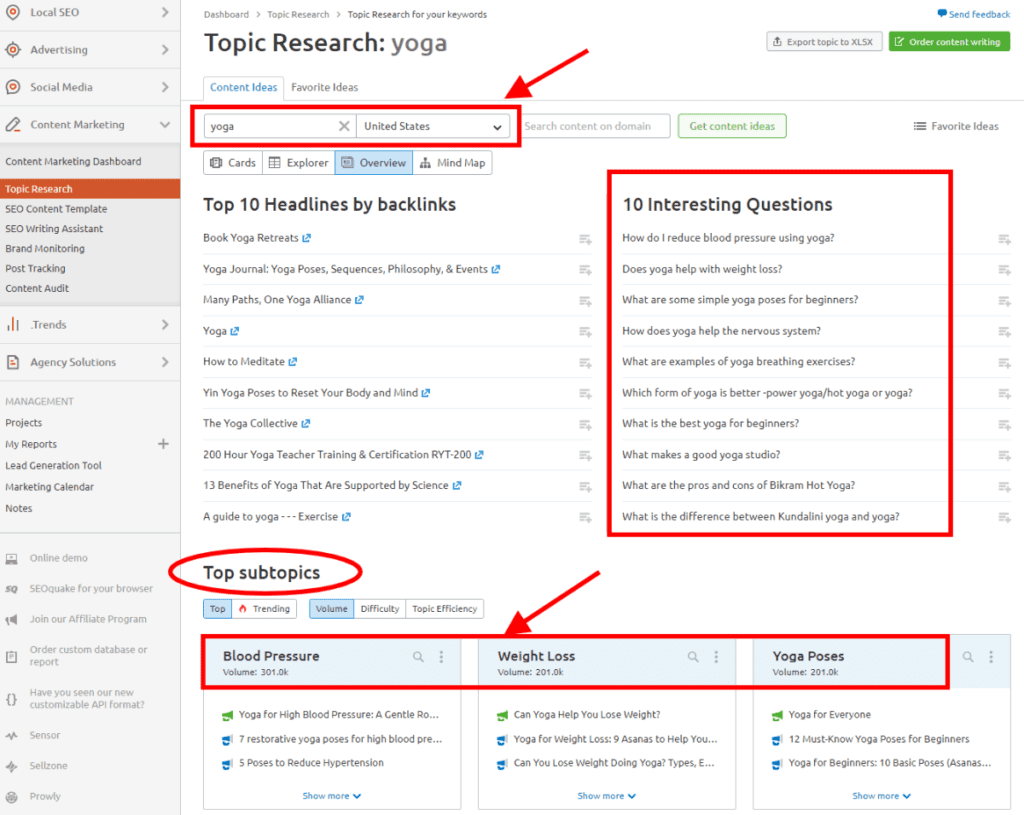The image size is (1024, 815).
Task: Add a new report with plus icon
Action: [x=163, y=444]
